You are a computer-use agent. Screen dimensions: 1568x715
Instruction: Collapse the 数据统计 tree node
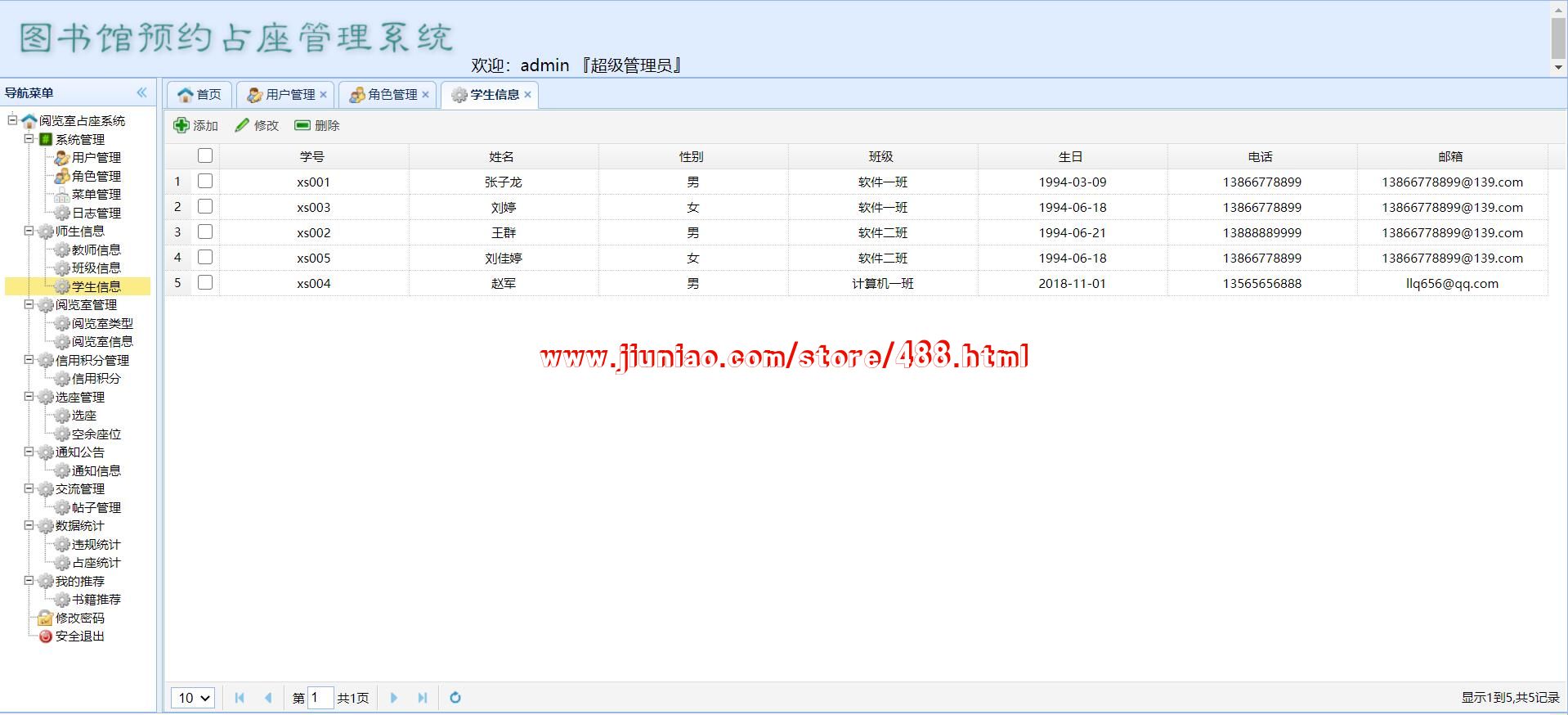[x=29, y=525]
